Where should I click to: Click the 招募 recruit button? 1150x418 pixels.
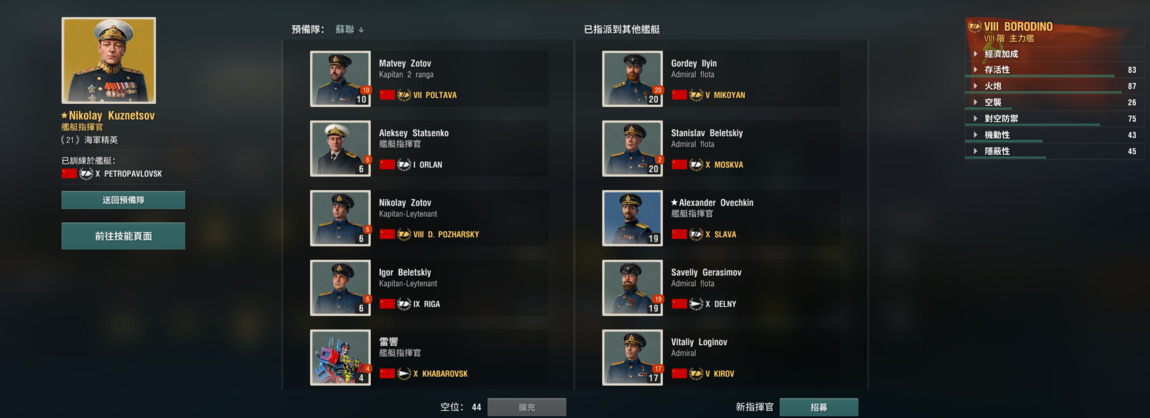[x=818, y=407]
